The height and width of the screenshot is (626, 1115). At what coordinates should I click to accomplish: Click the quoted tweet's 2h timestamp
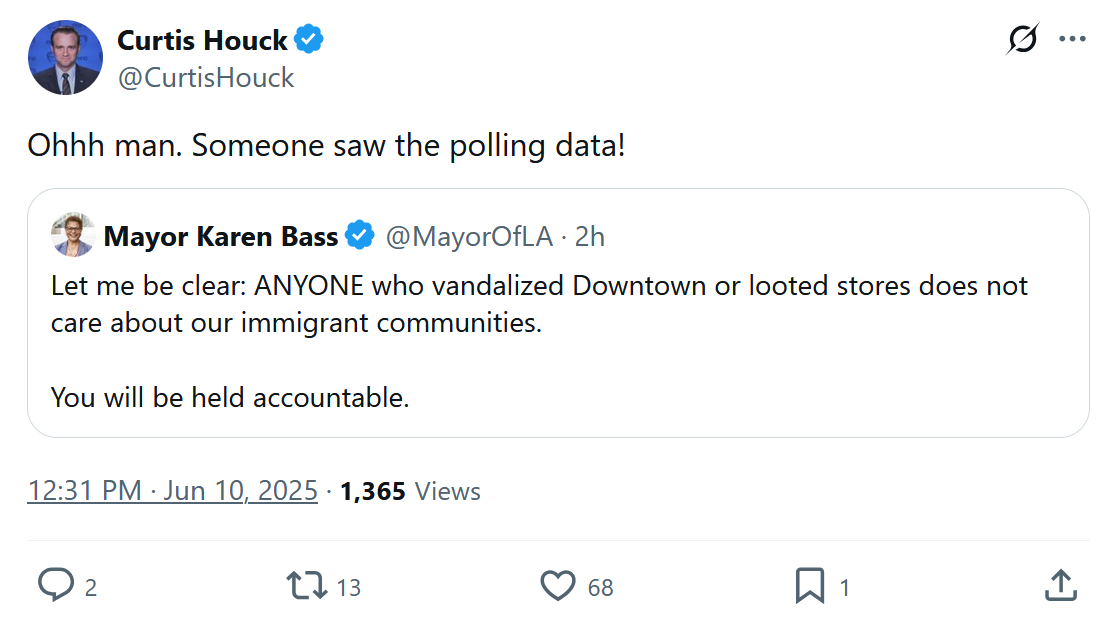tap(590, 236)
